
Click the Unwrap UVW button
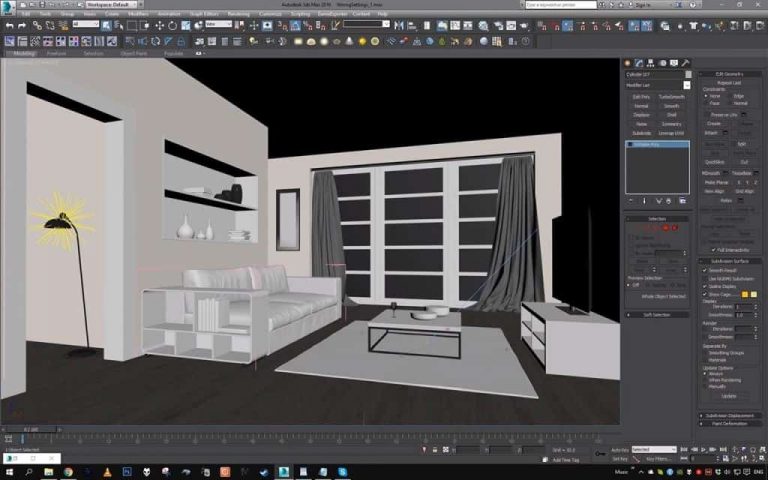[x=672, y=133]
